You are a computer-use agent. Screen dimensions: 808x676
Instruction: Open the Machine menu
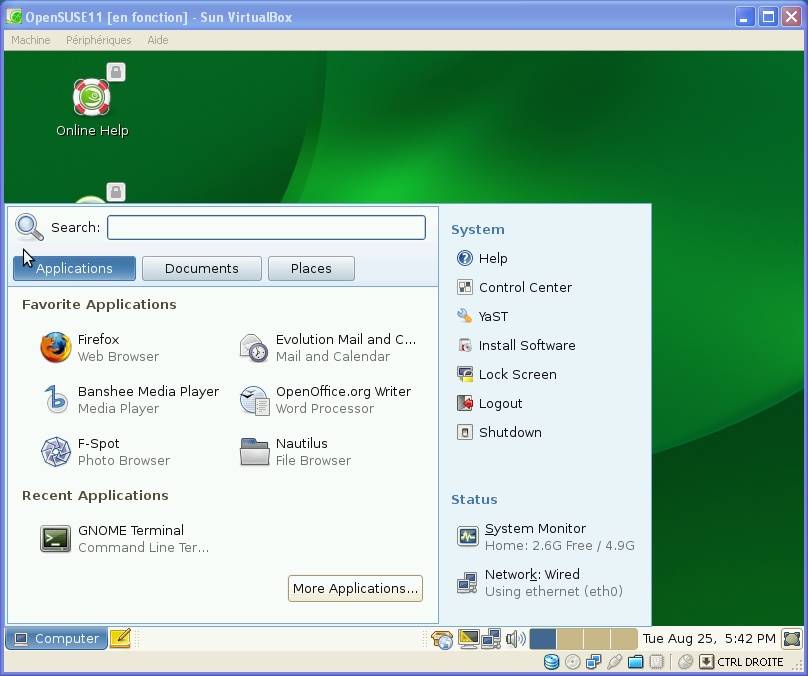[x=30, y=40]
